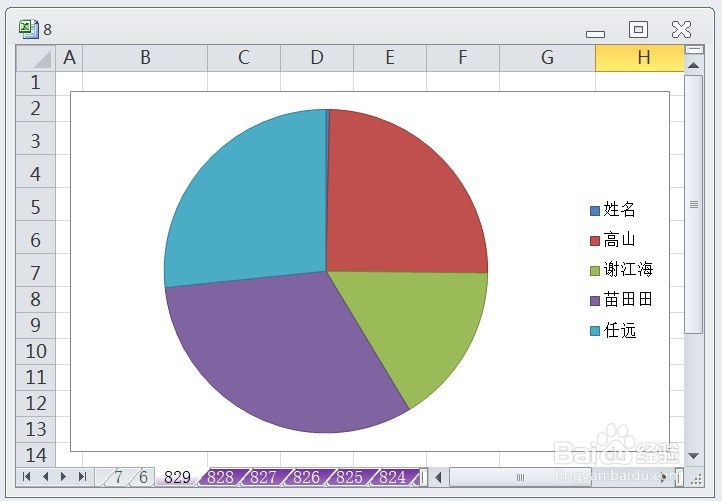Select column F header

[x=463, y=58]
